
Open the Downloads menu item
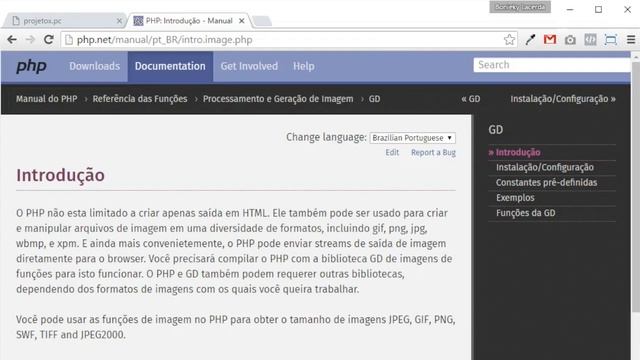coord(94,66)
